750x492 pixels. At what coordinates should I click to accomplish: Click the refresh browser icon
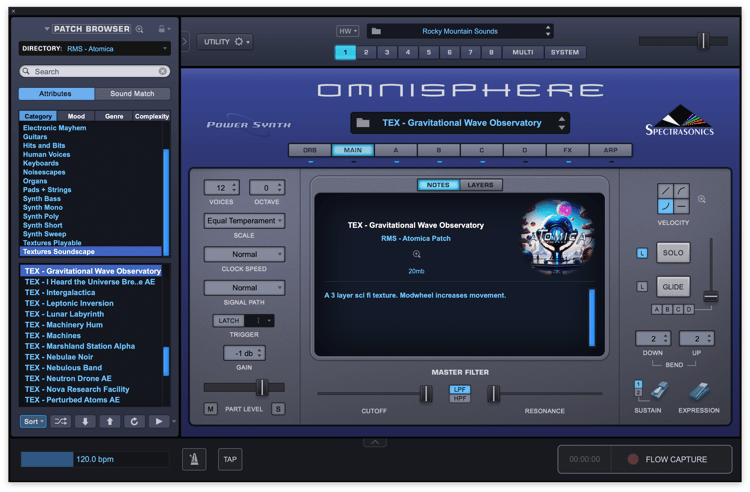tap(134, 421)
